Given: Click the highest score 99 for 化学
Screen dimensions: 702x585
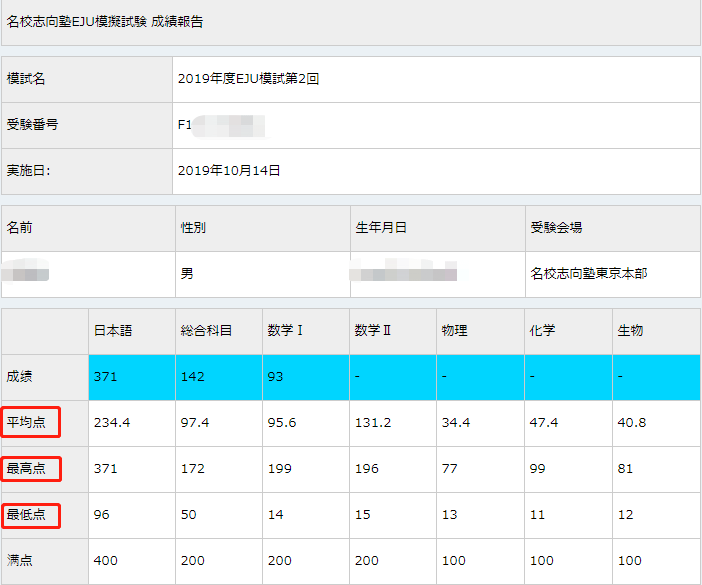Looking at the screenshot, I should [x=537, y=469].
